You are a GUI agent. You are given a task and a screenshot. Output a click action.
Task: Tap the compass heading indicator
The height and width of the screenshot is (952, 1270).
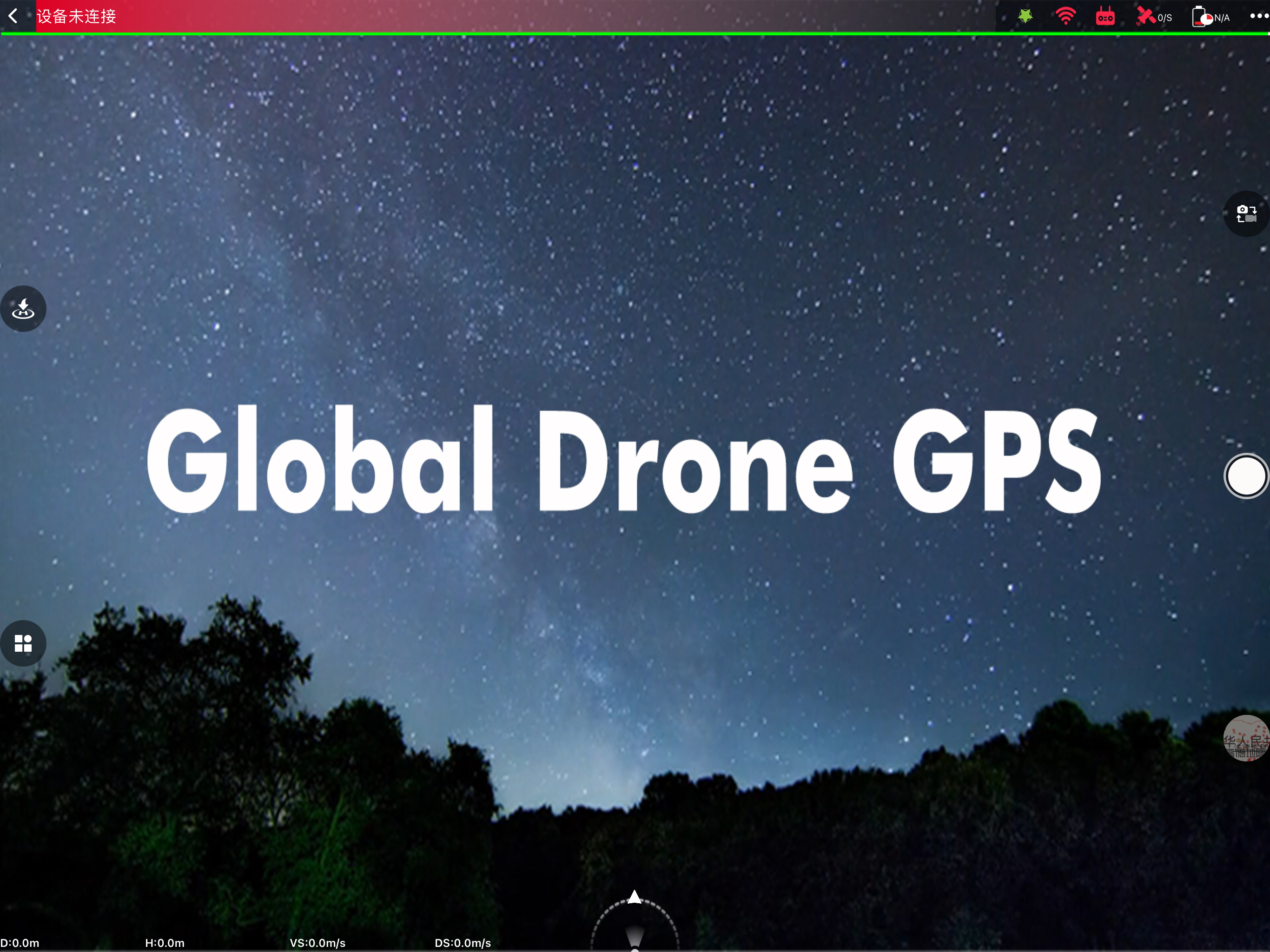point(635,920)
